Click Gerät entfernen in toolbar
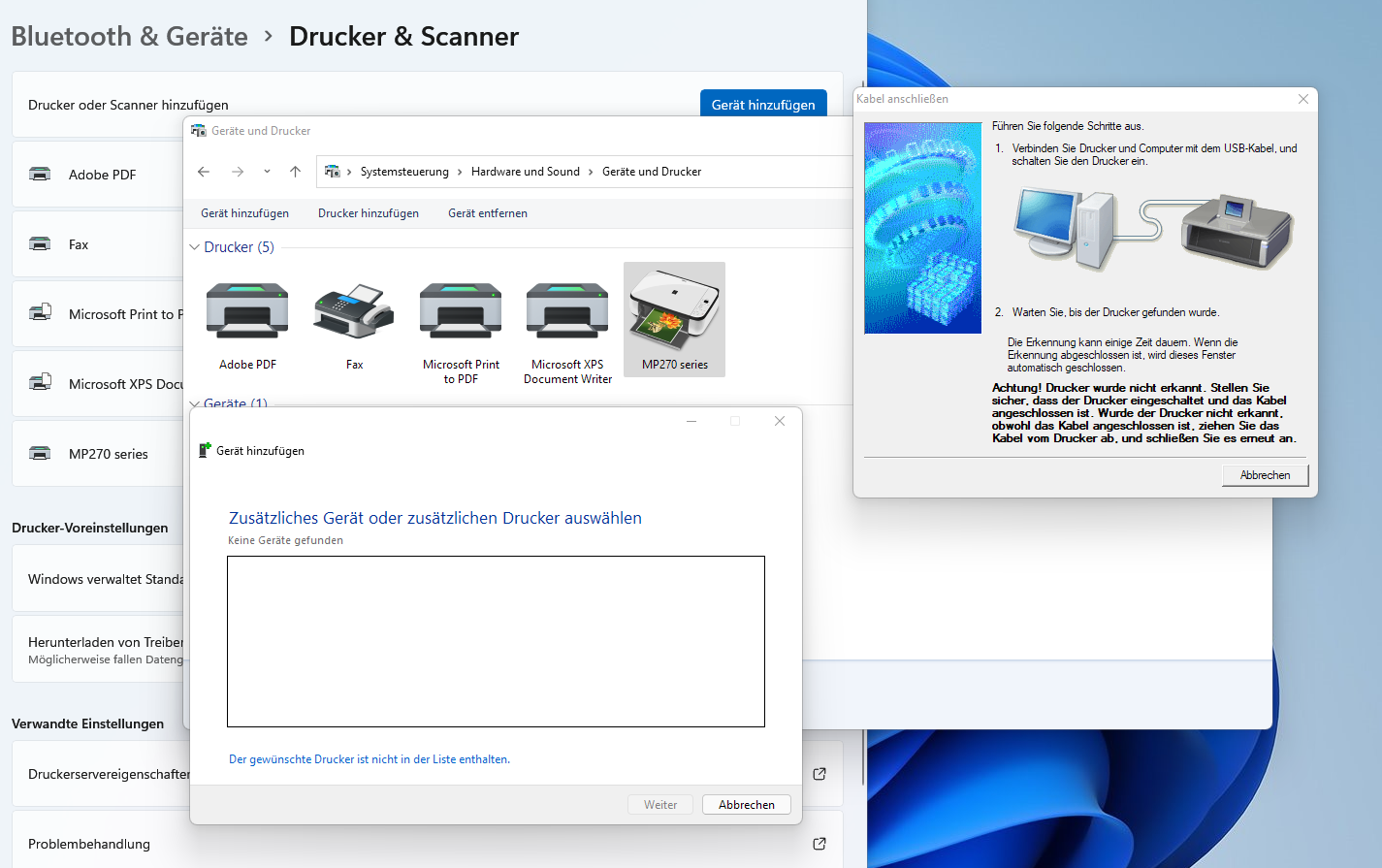Viewport: 1382px width, 868px height. pos(488,213)
